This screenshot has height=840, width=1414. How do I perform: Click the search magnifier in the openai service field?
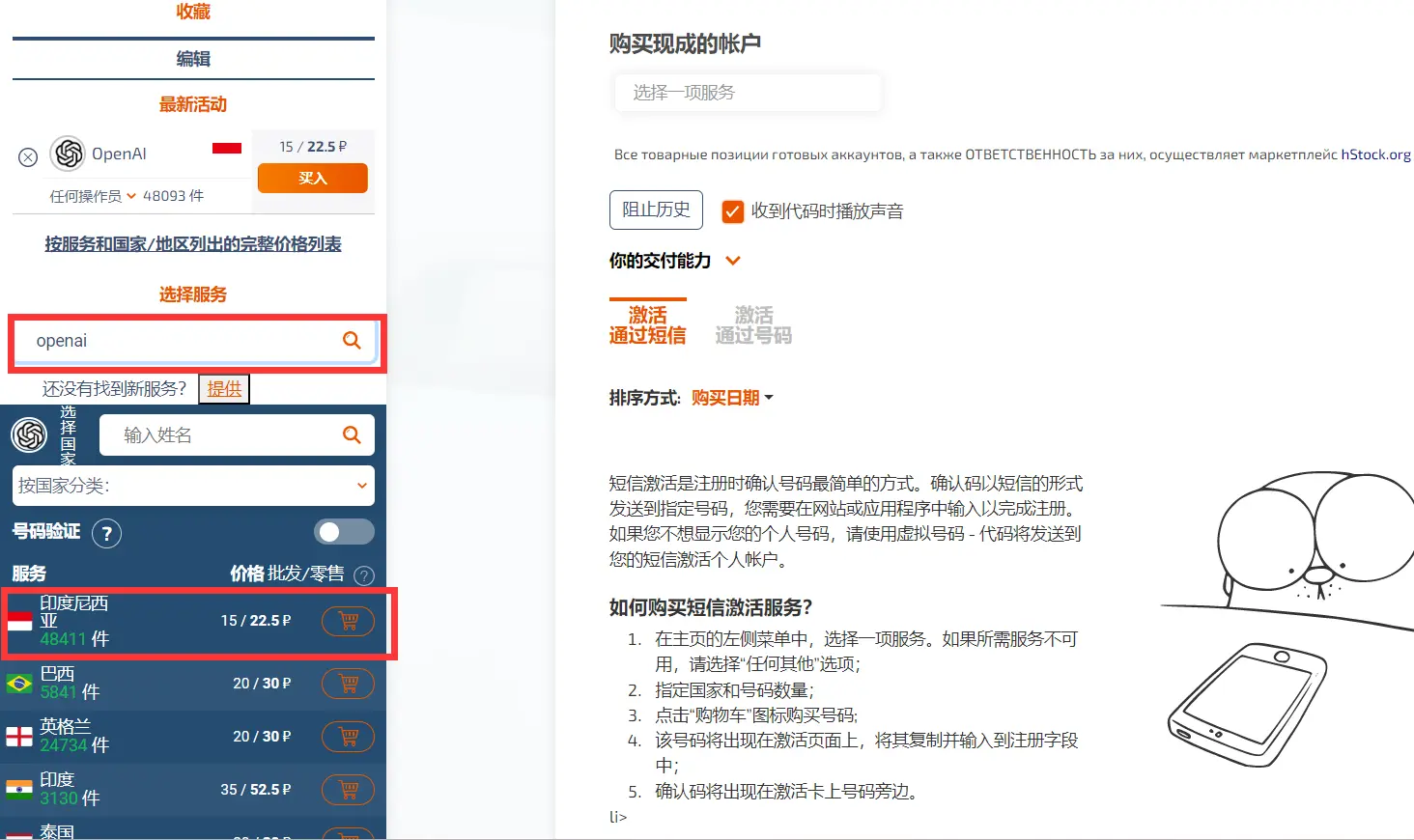[352, 341]
